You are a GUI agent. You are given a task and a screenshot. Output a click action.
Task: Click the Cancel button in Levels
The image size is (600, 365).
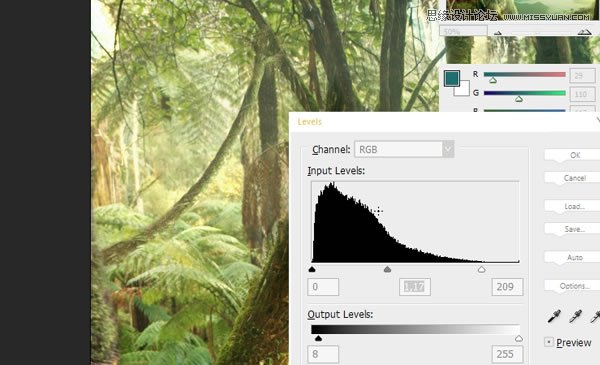[x=572, y=178]
